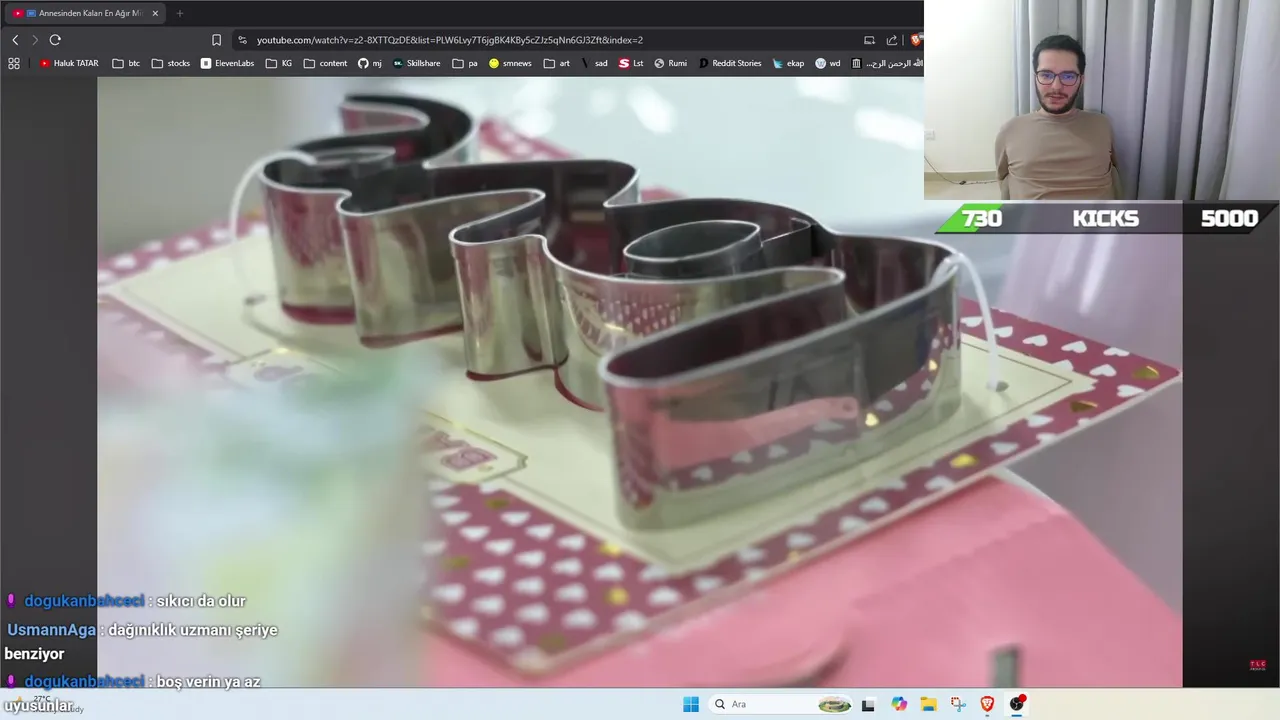Open the Windows Start menu
Image resolution: width=1280 pixels, height=720 pixels.
(691, 704)
